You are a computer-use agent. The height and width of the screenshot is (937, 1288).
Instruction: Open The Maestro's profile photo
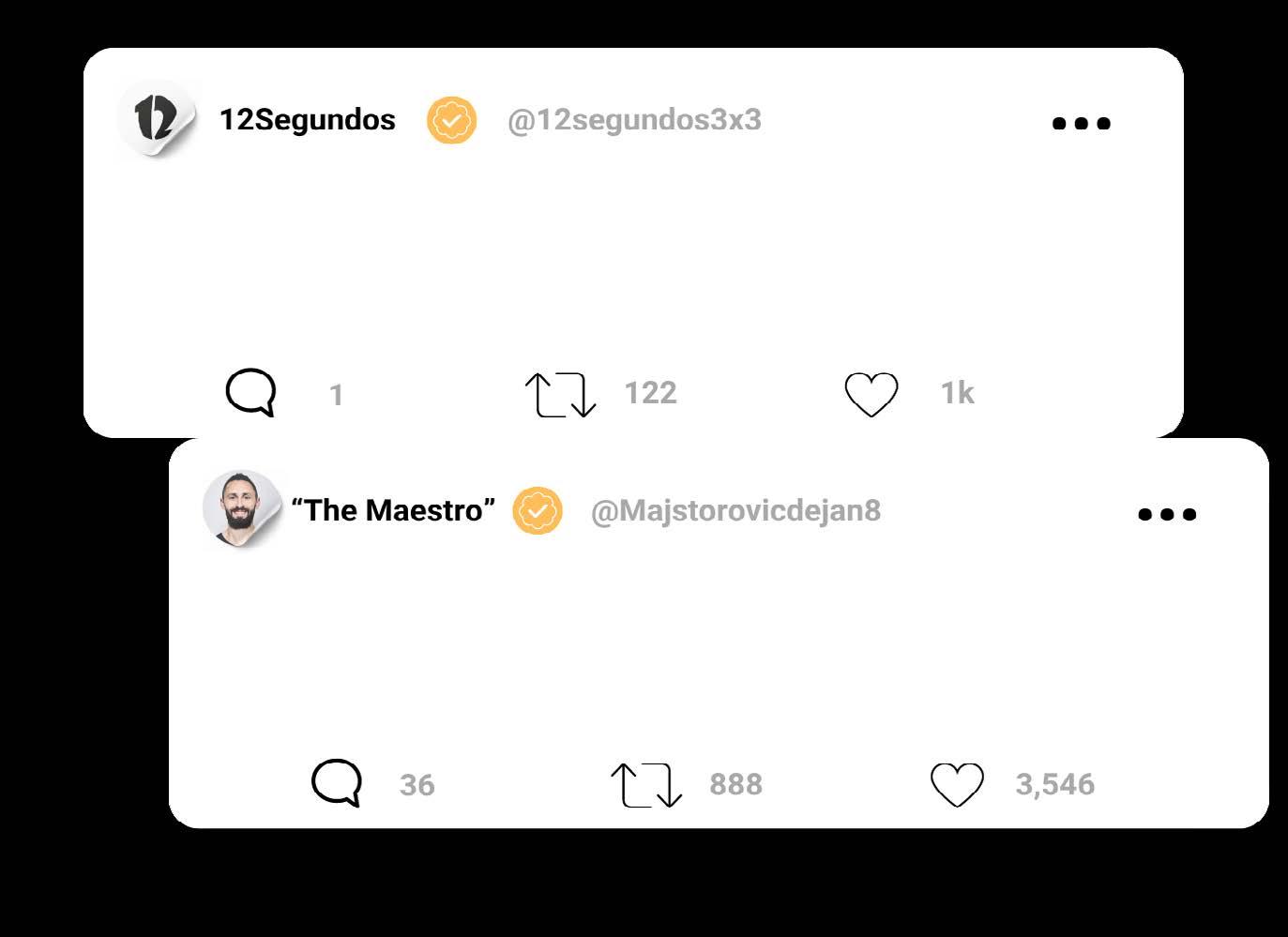click(241, 508)
